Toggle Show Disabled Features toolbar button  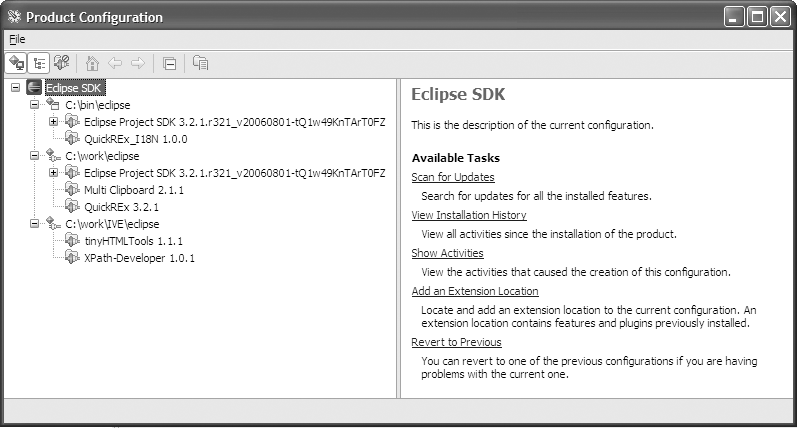pyautogui.click(x=61, y=63)
